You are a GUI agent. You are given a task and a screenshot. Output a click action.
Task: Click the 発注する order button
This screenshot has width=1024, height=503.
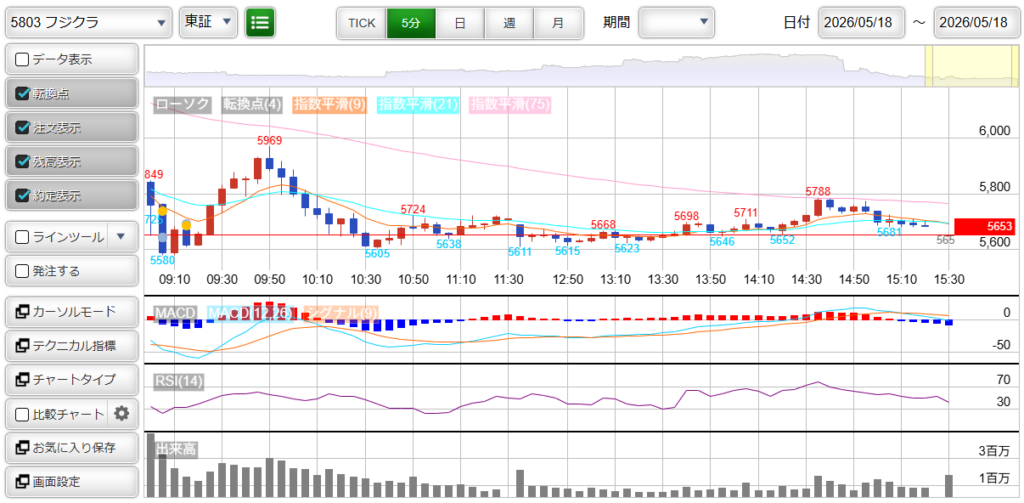point(72,270)
